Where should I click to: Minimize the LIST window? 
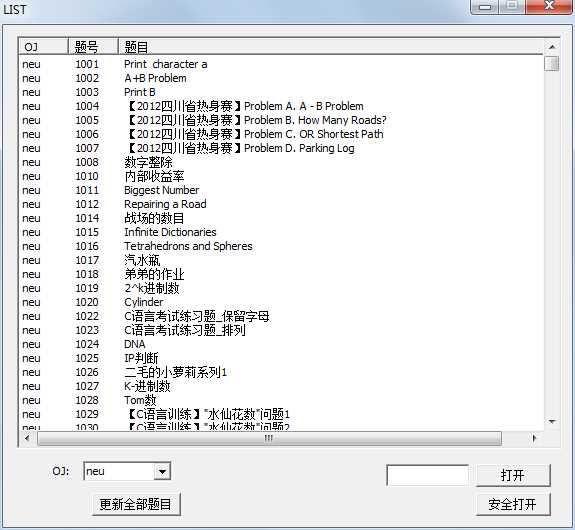coord(485,7)
